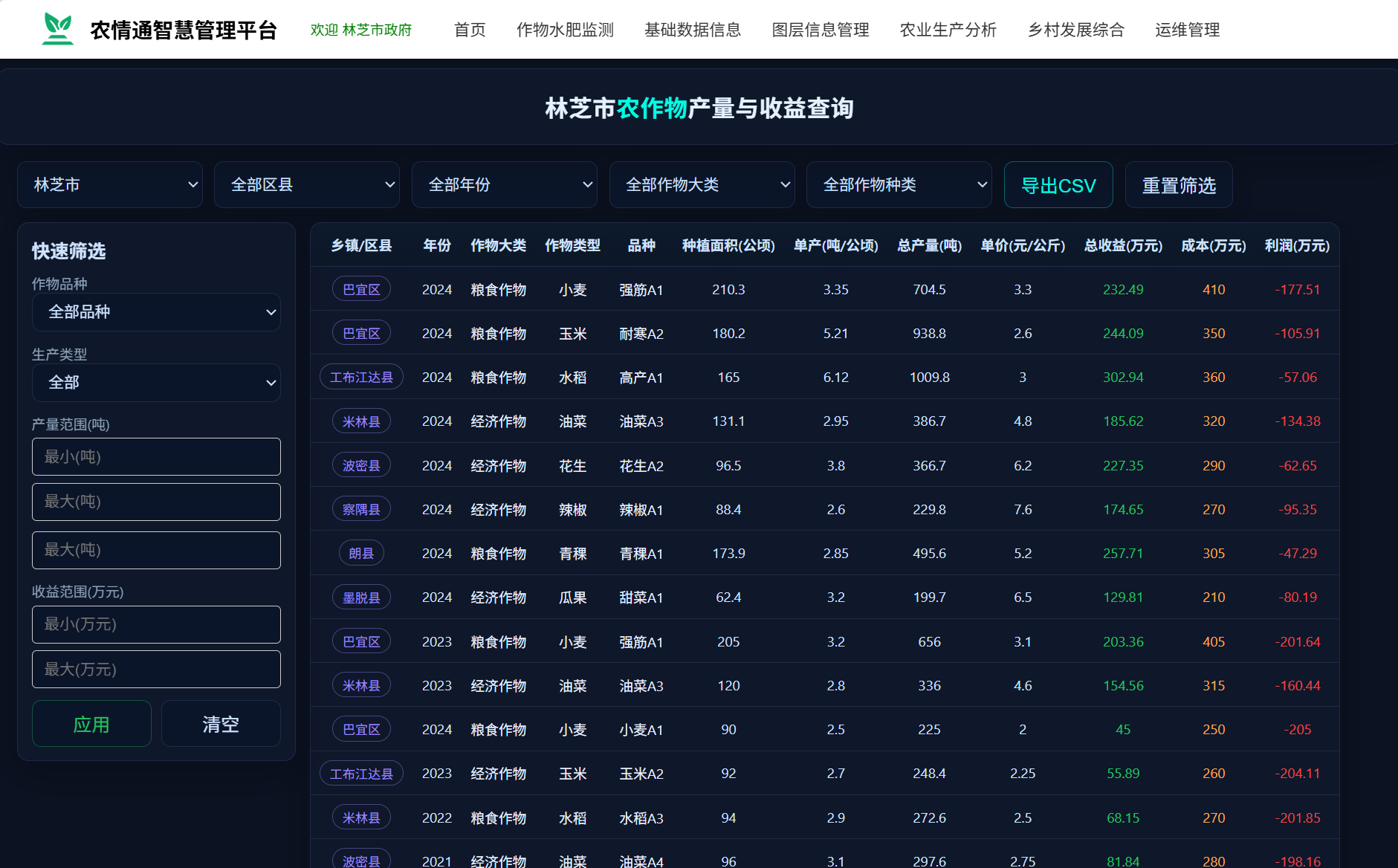
Task: Open the 首页 menu item
Action: tap(470, 30)
